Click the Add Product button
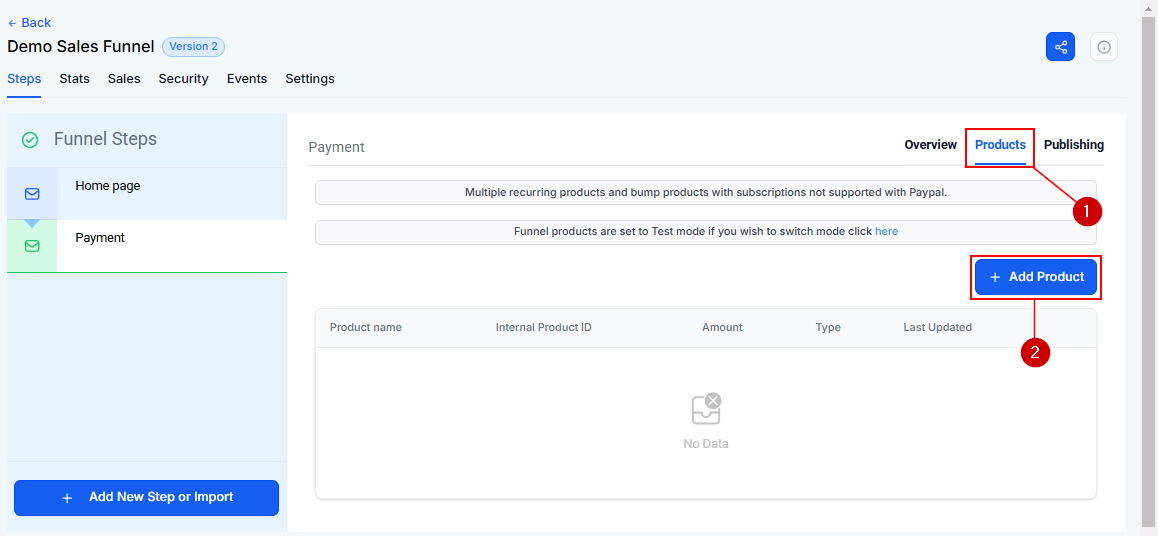Viewport: 1158px width, 536px height. point(1035,277)
